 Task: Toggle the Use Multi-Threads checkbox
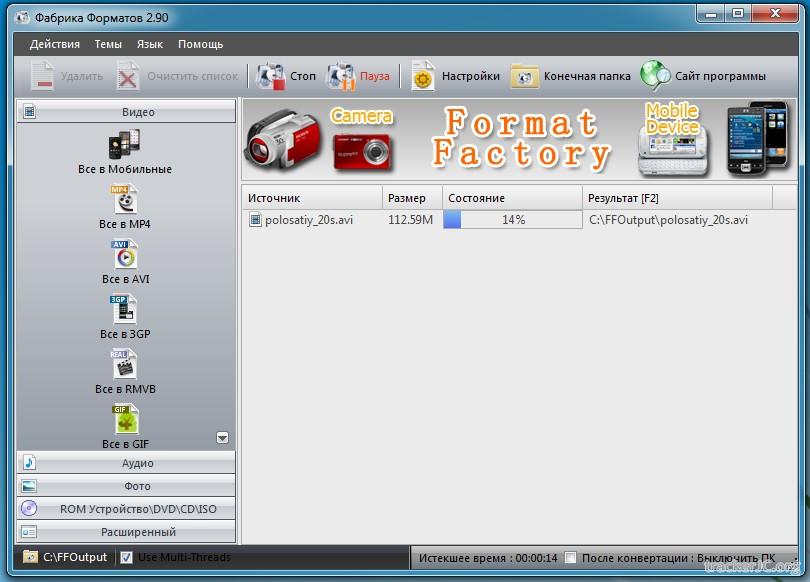[127, 557]
